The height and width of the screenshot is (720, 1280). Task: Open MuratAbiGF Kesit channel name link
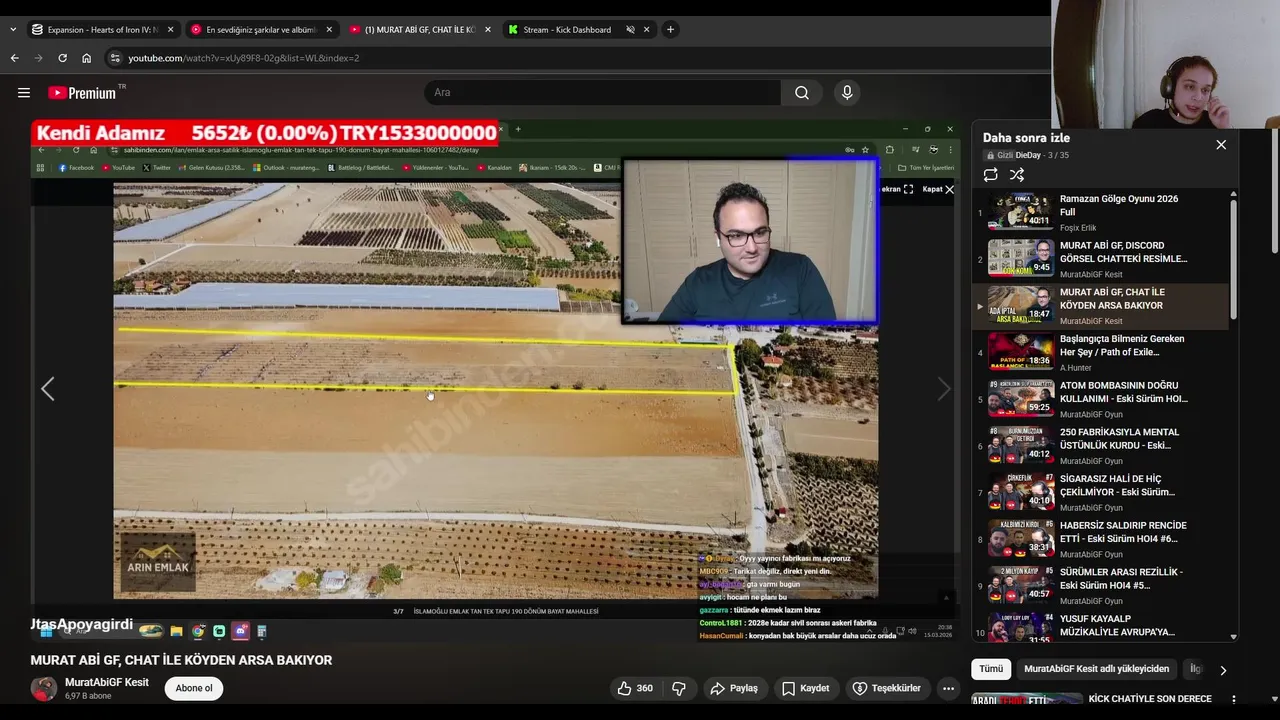106,682
